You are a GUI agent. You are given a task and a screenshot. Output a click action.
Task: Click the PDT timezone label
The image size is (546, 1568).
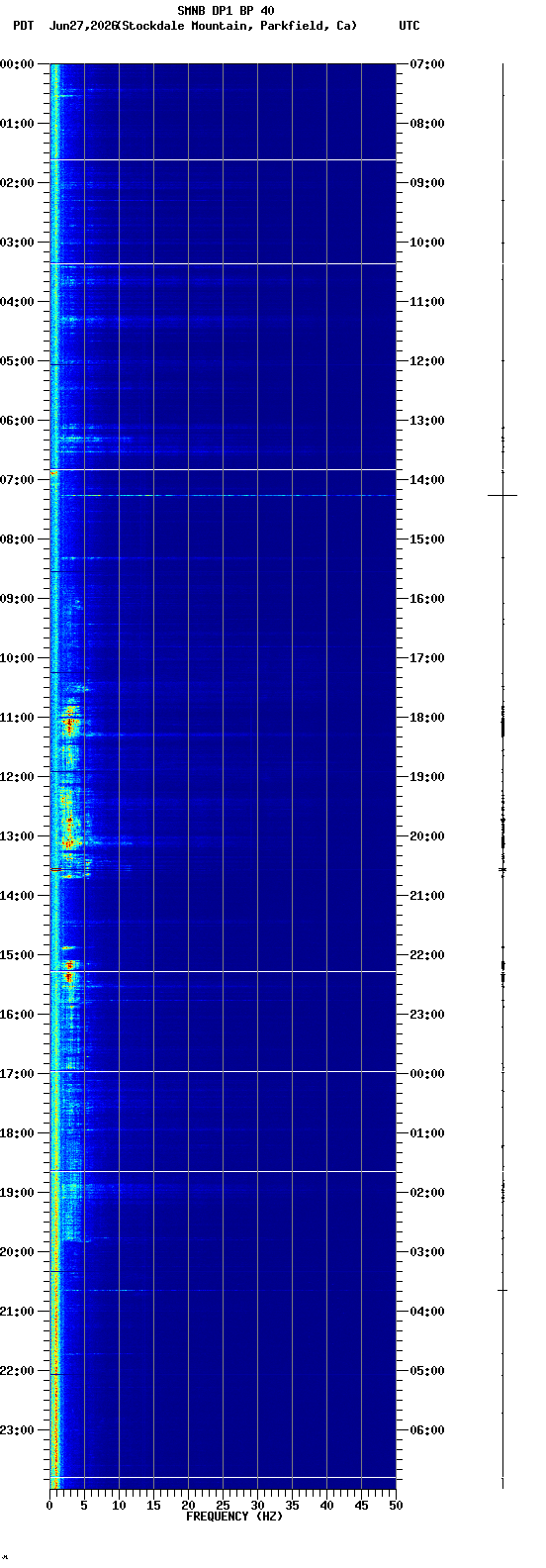click(x=23, y=26)
